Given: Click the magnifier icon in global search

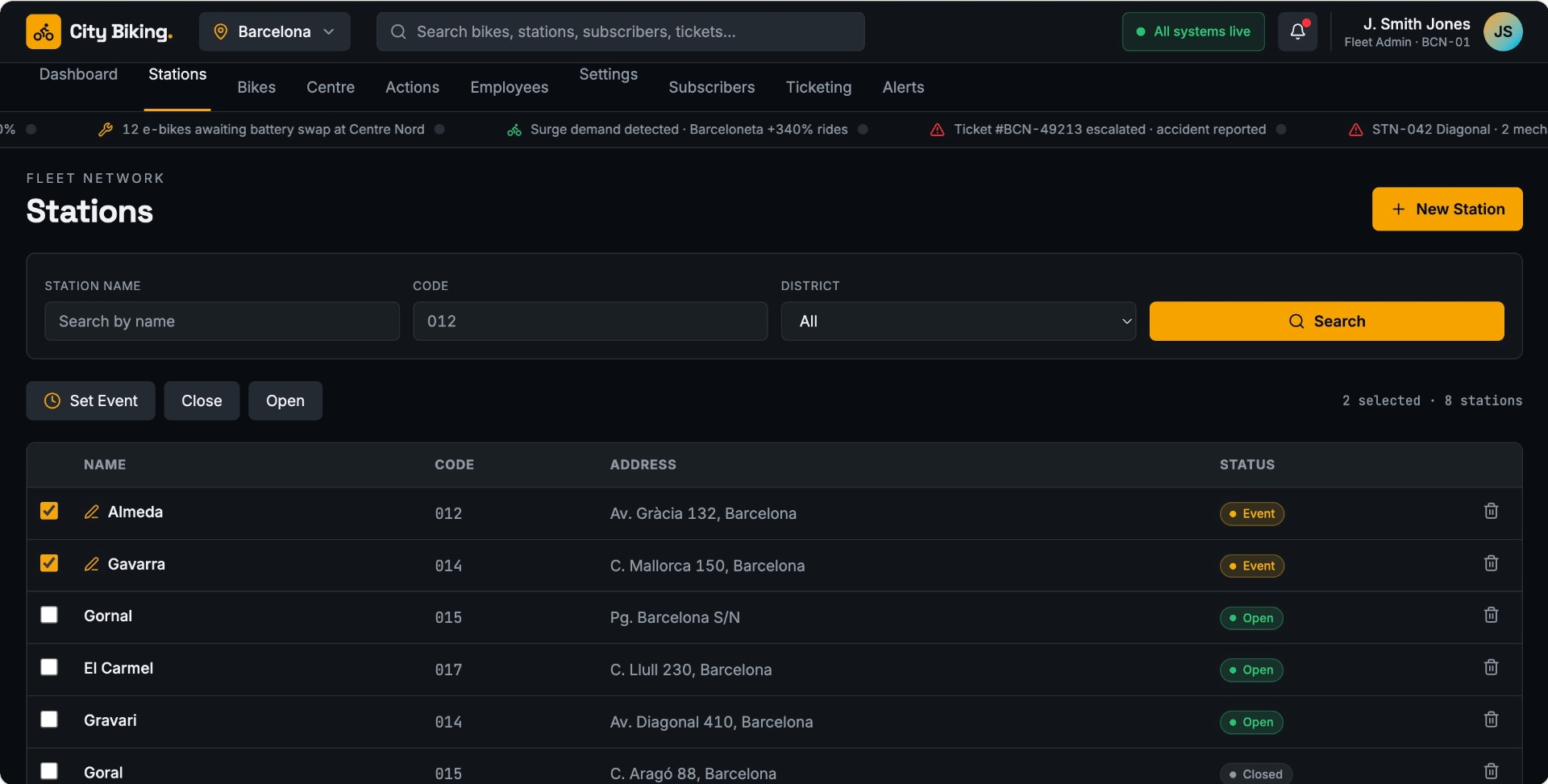Looking at the screenshot, I should click(398, 31).
